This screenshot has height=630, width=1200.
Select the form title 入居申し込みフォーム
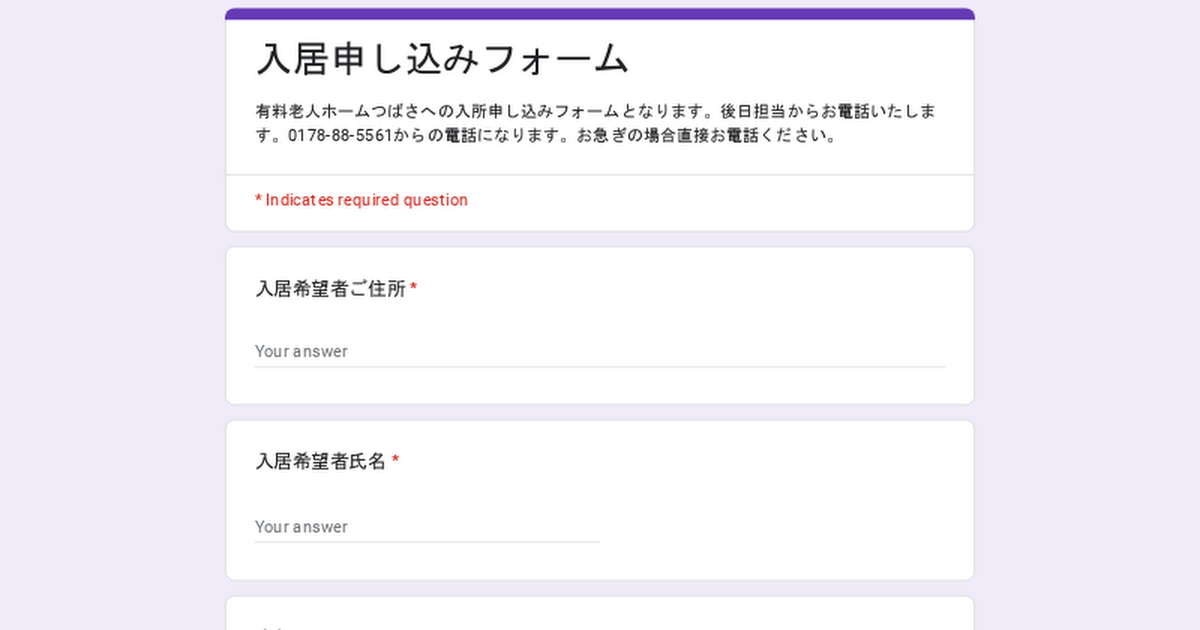(443, 59)
